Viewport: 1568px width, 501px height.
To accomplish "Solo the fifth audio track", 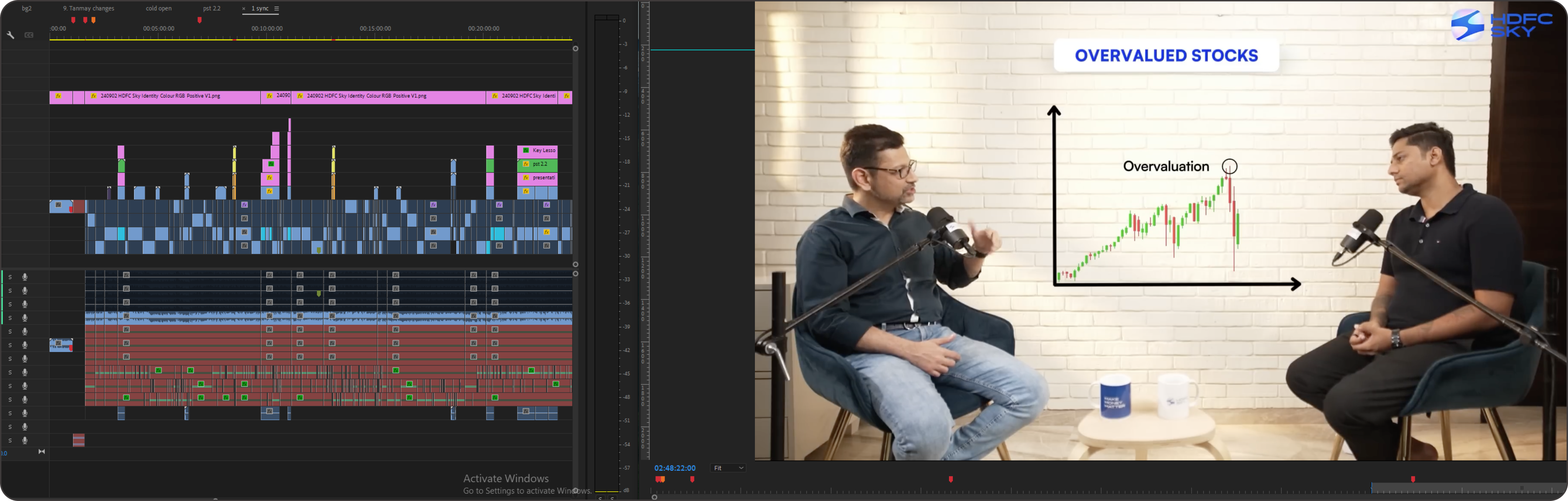I will coord(10,332).
